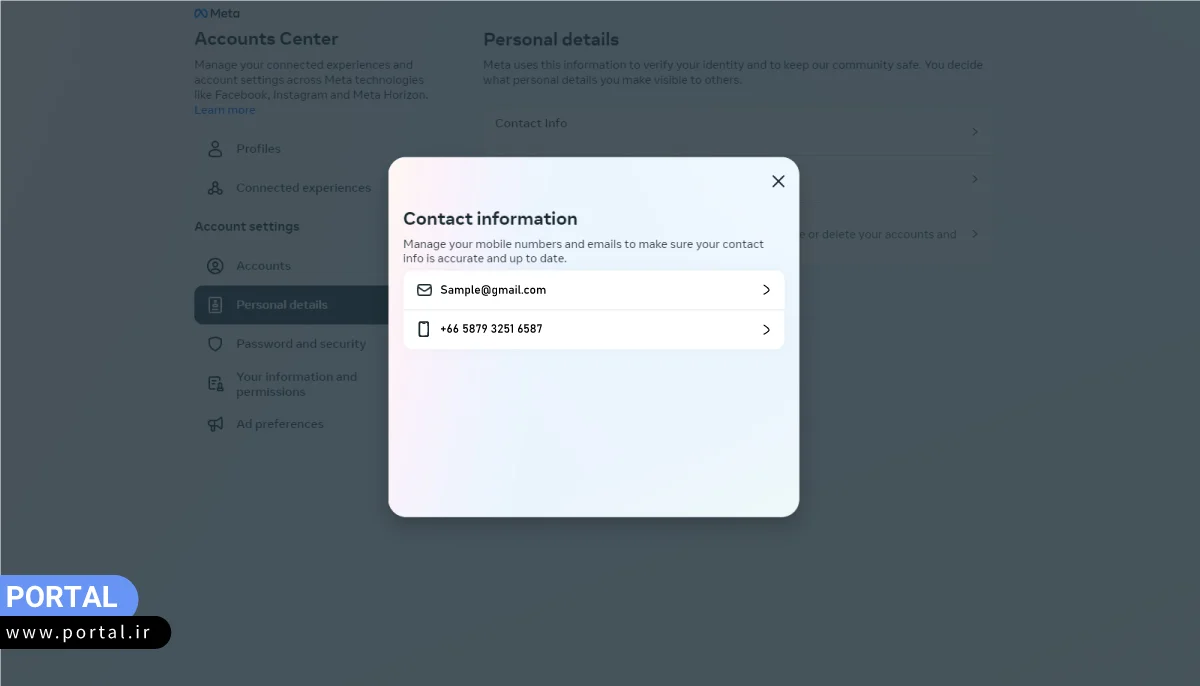Click the information and permissions icon

215,384
